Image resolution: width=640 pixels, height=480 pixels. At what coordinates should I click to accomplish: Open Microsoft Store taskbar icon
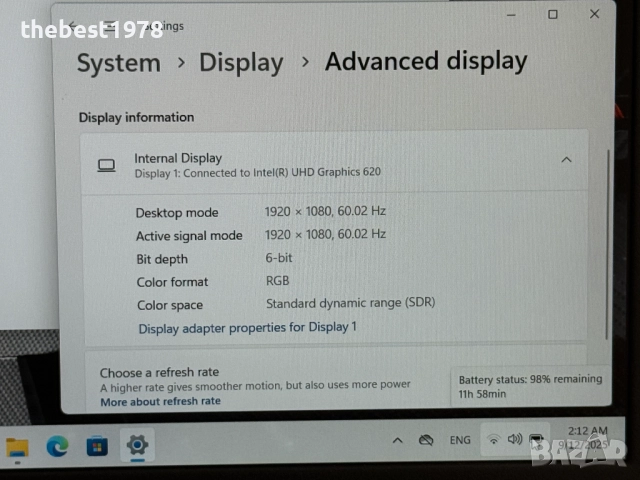pos(97,446)
